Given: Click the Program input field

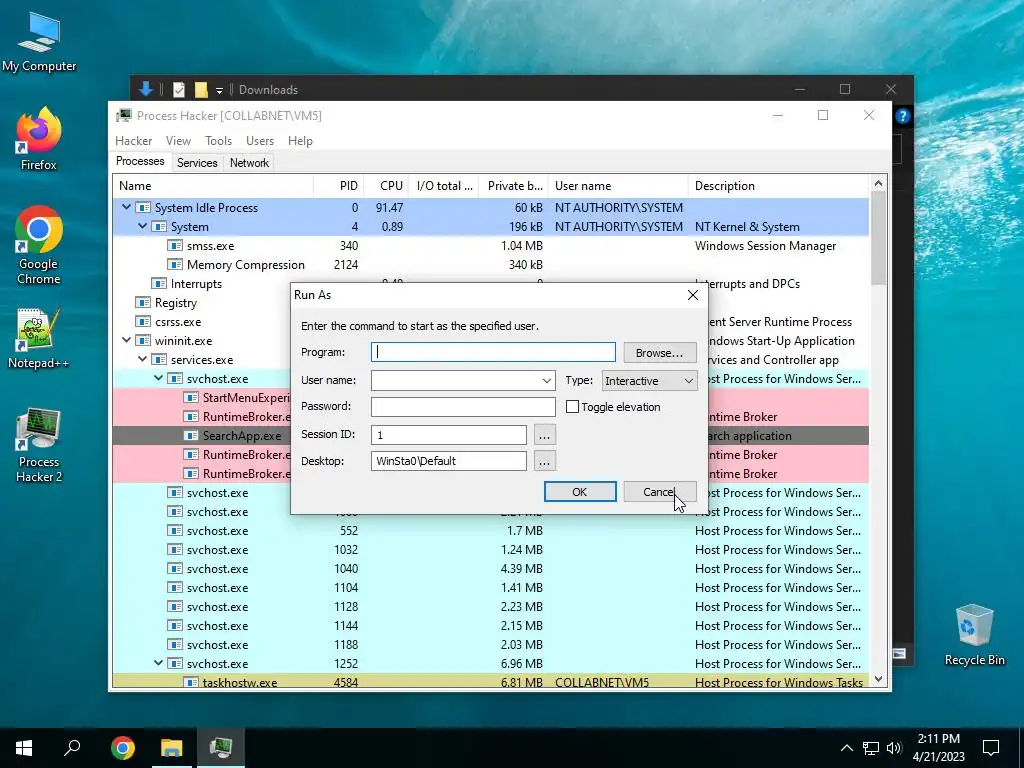Looking at the screenshot, I should [493, 353].
